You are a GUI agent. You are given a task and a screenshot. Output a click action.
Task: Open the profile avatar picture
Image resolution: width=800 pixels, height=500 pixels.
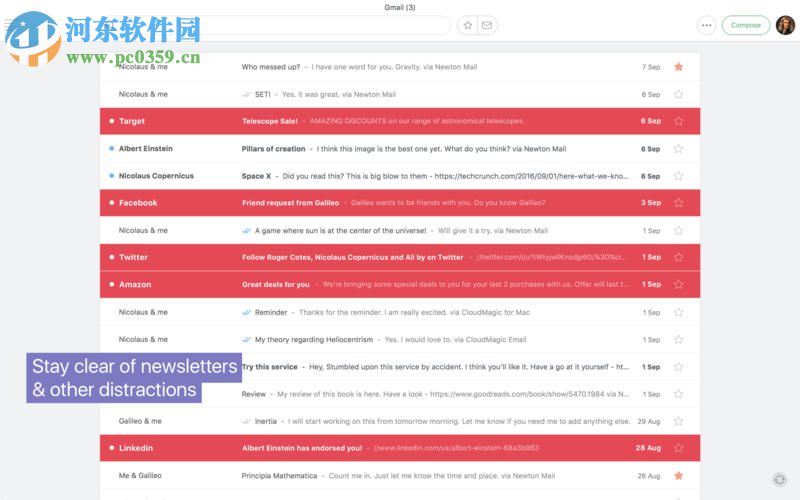785,25
